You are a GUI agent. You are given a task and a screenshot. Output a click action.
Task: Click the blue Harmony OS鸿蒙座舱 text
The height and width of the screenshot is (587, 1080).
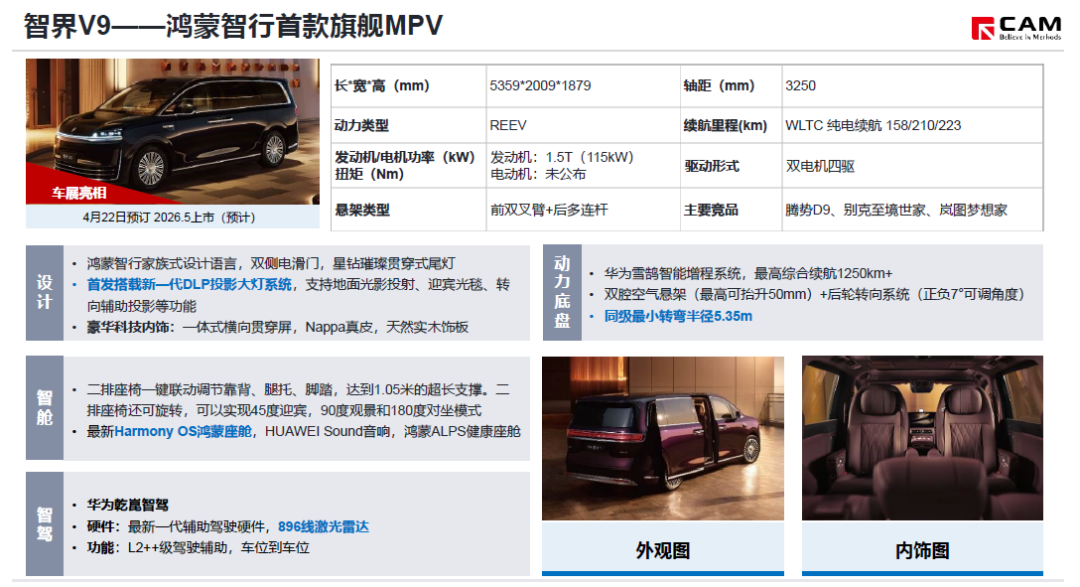click(x=183, y=431)
